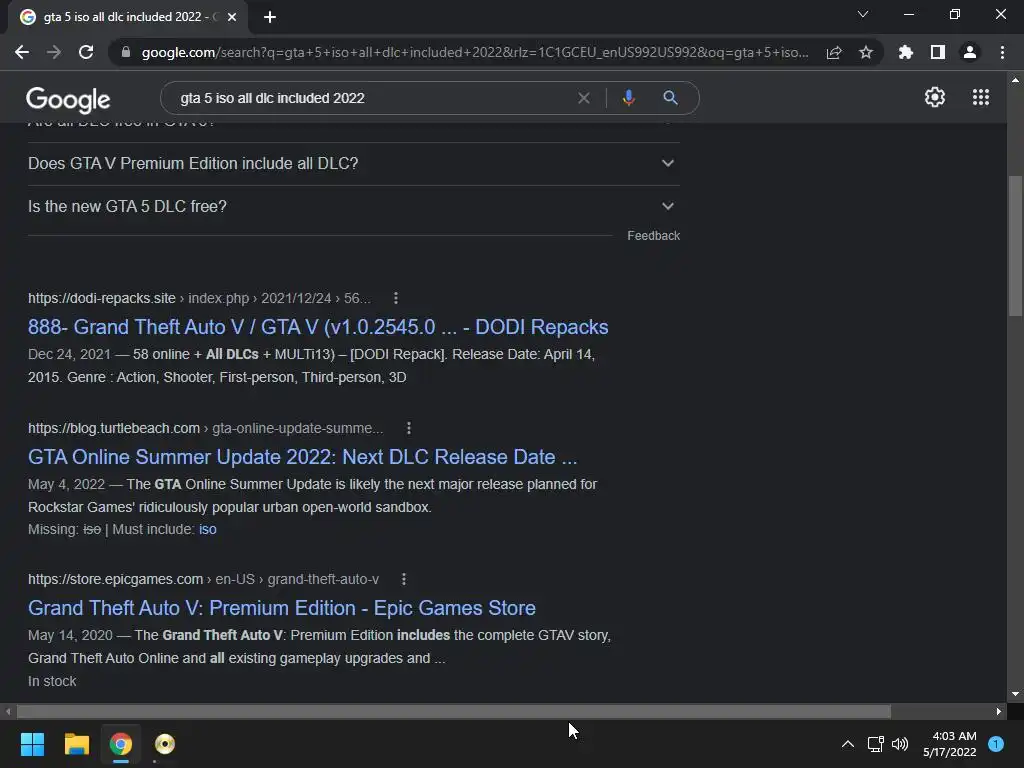Open more options for turtlebeach result
The width and height of the screenshot is (1024, 768).
(x=409, y=428)
